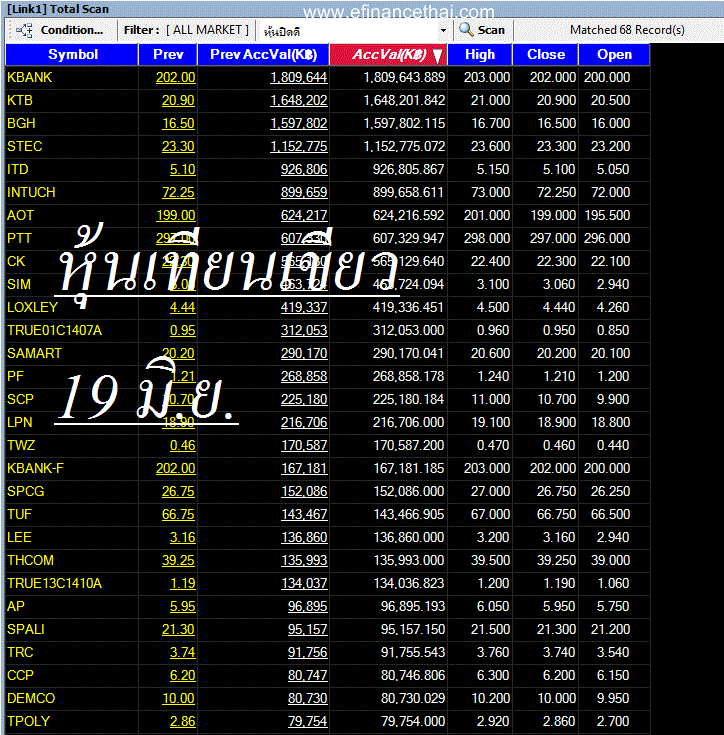This screenshot has height=735, width=724.
Task: Select the TRC symbol
Action: 20,652
